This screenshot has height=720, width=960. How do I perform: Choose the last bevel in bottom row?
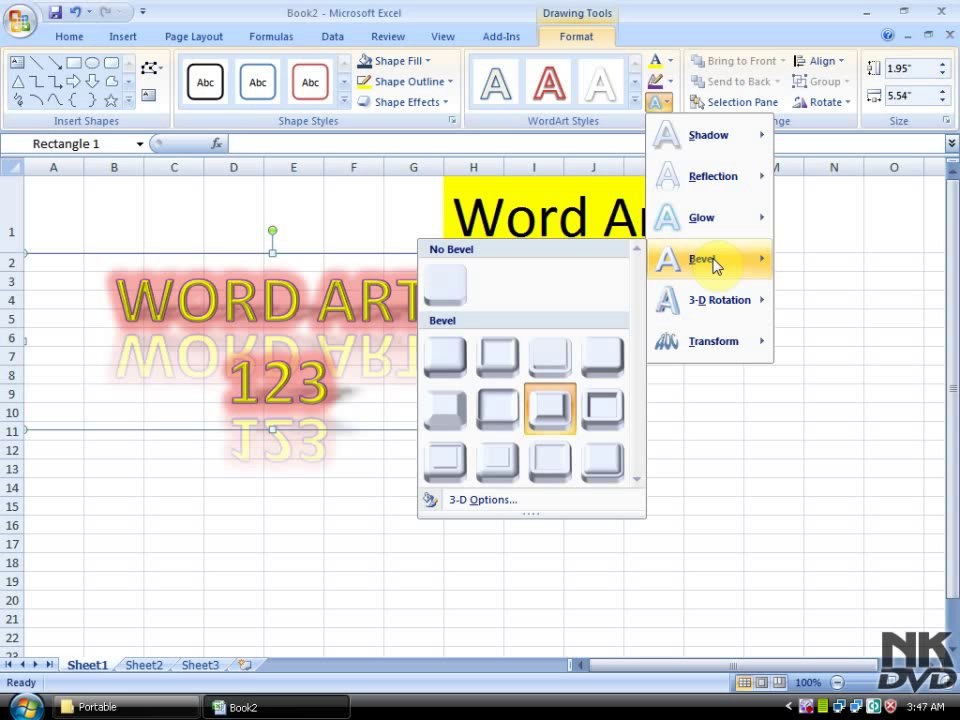tap(602, 461)
